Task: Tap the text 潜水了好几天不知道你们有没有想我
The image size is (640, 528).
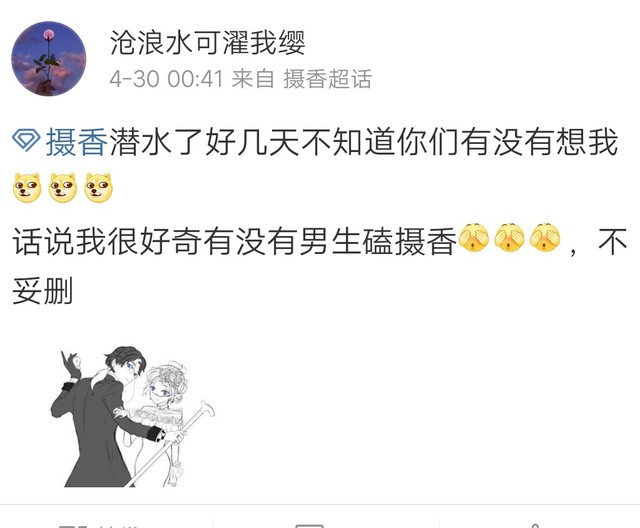Action: tap(364, 142)
